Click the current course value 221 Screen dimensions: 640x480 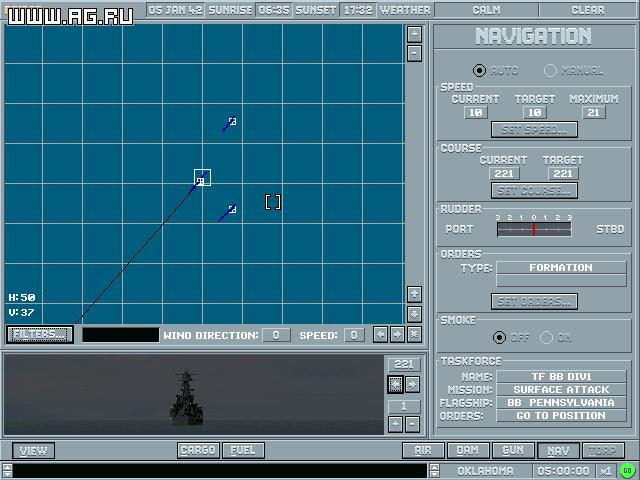(x=504, y=173)
